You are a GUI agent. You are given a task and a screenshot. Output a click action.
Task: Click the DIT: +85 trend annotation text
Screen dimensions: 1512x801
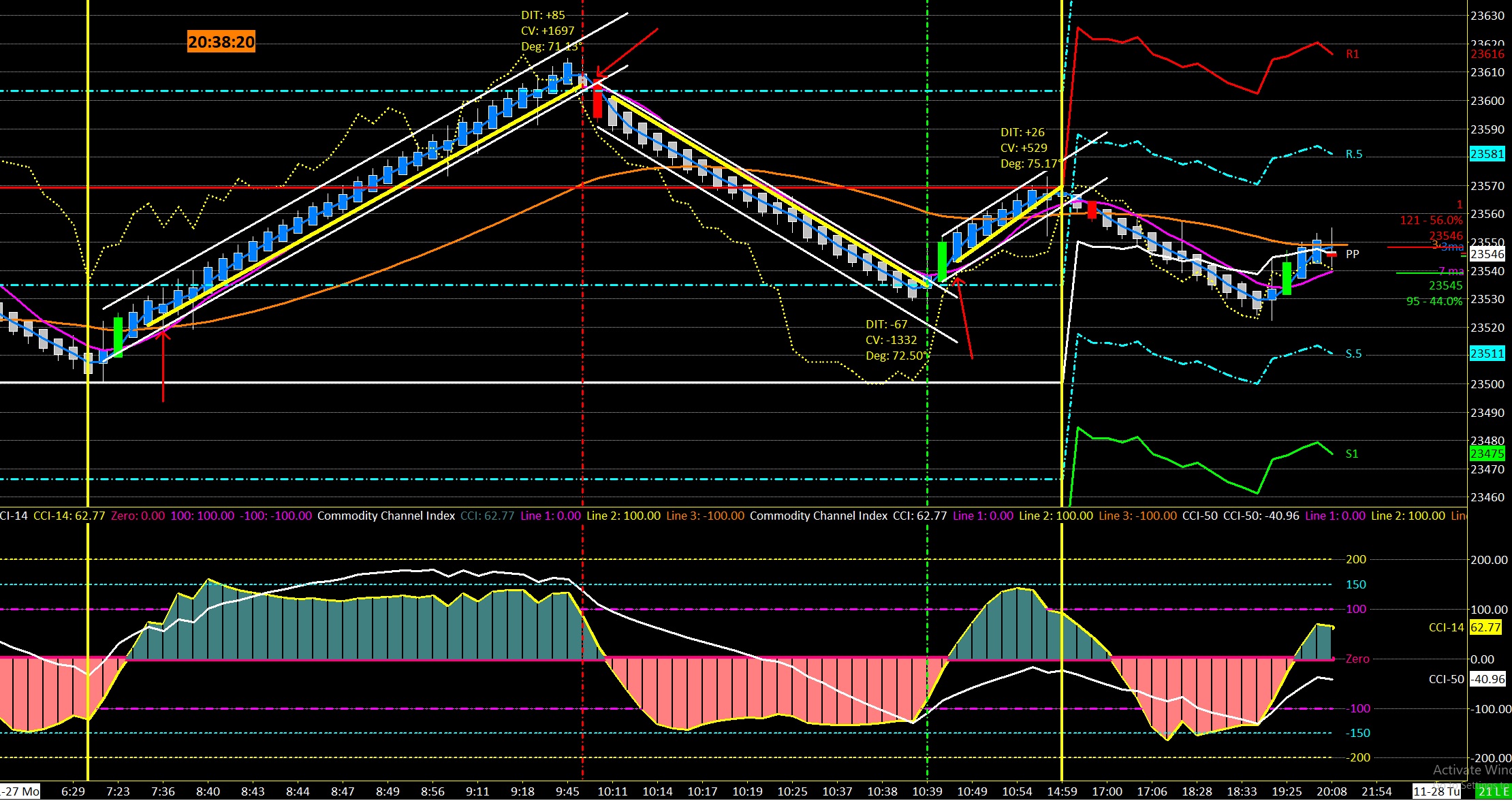point(543,15)
